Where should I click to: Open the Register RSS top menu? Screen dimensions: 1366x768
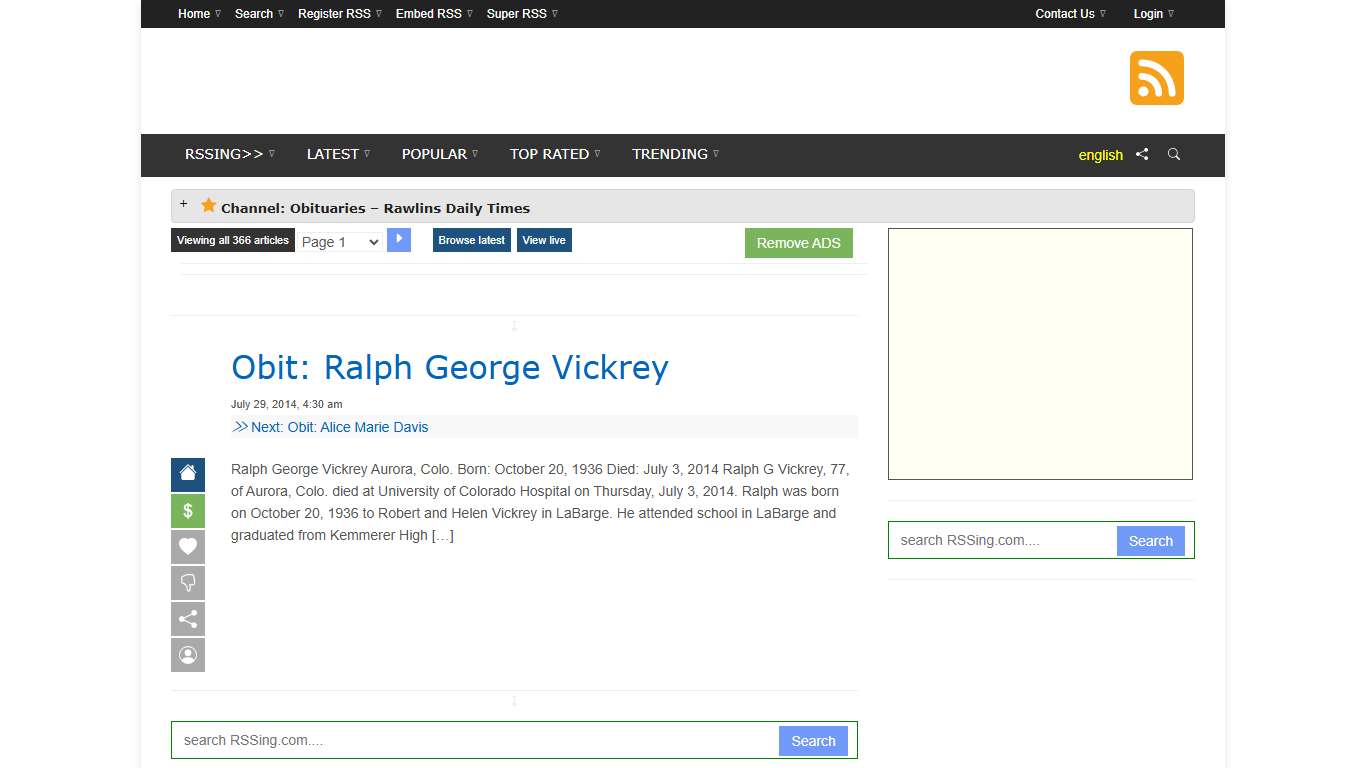(x=339, y=14)
